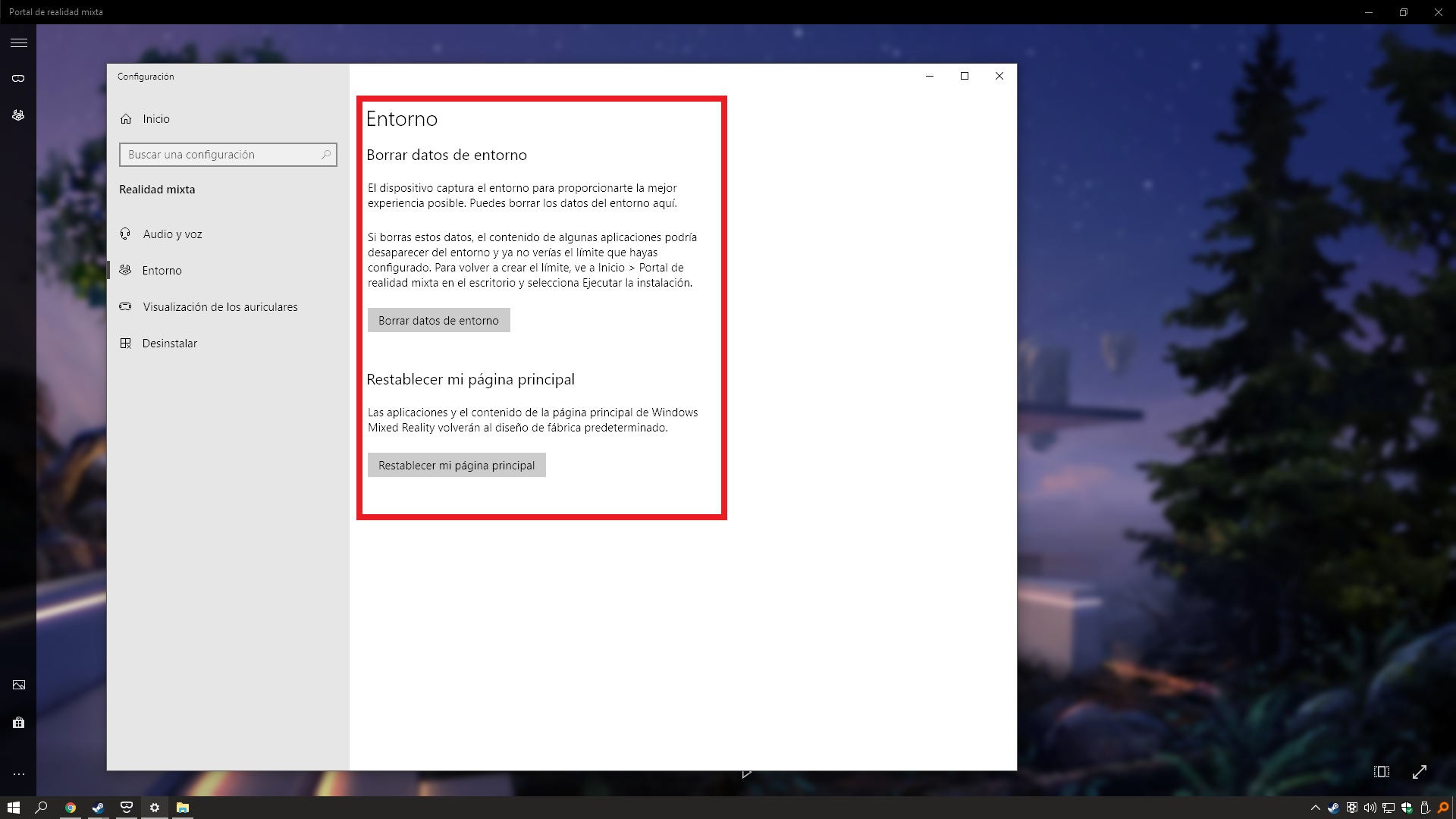
Task: Click the search magnifier in settings search box
Action: (326, 155)
